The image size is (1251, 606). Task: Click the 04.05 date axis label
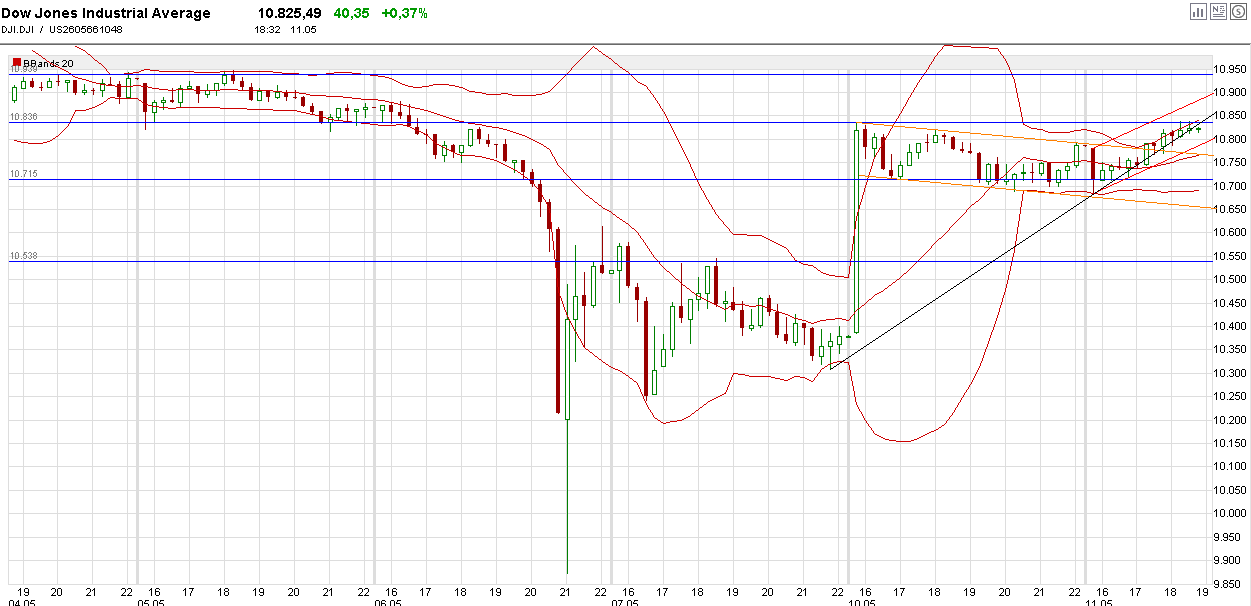(x=24, y=603)
